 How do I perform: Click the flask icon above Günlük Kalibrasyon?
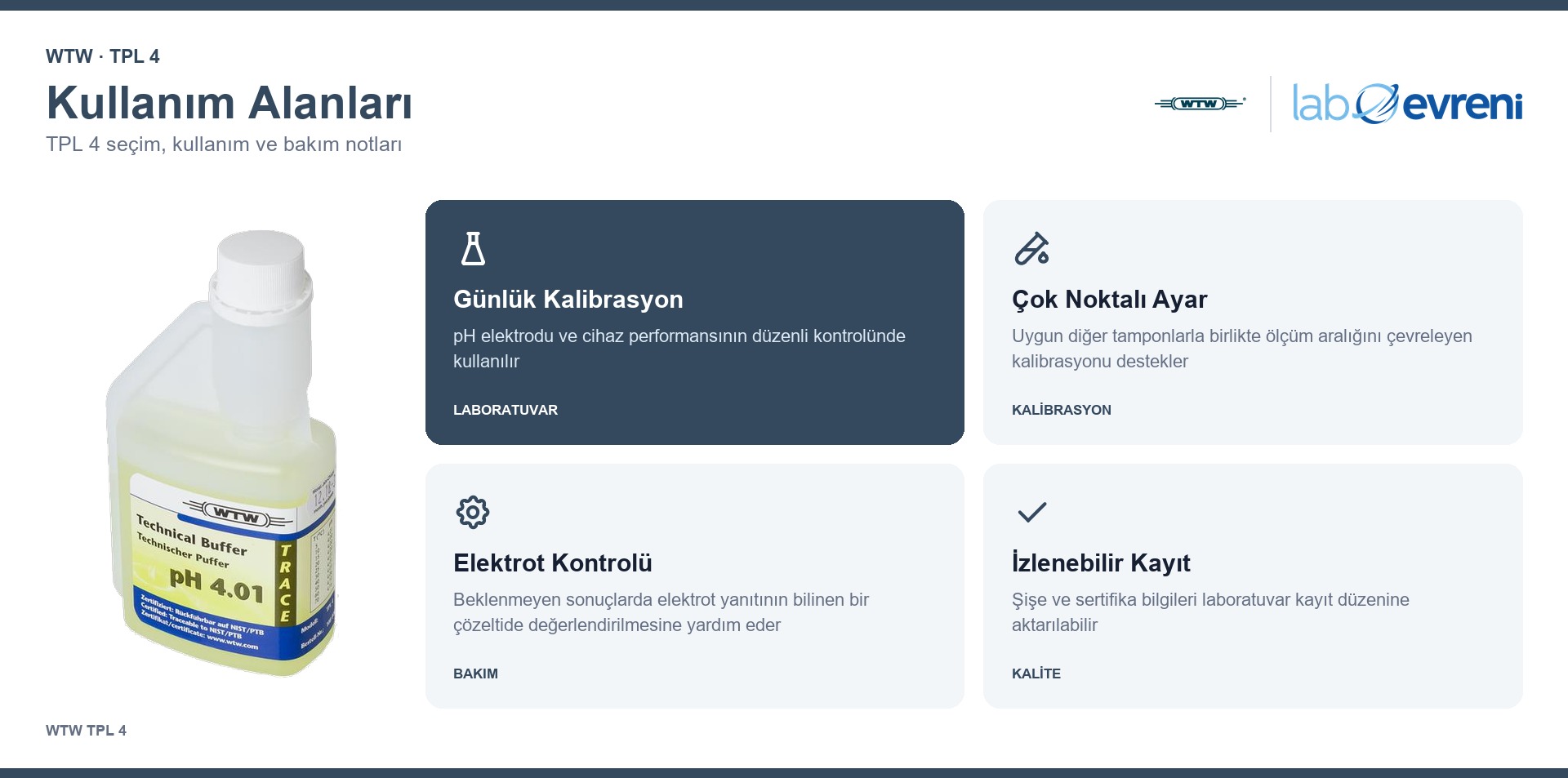(473, 249)
